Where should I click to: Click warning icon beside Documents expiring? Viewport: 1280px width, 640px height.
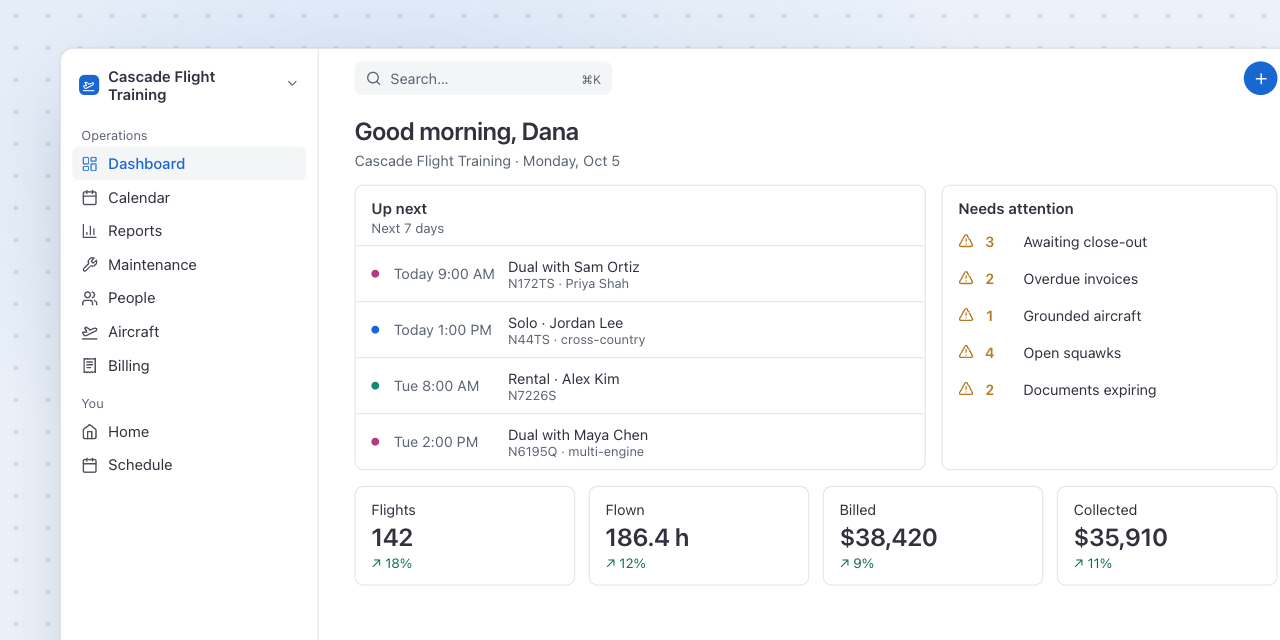coord(966,389)
